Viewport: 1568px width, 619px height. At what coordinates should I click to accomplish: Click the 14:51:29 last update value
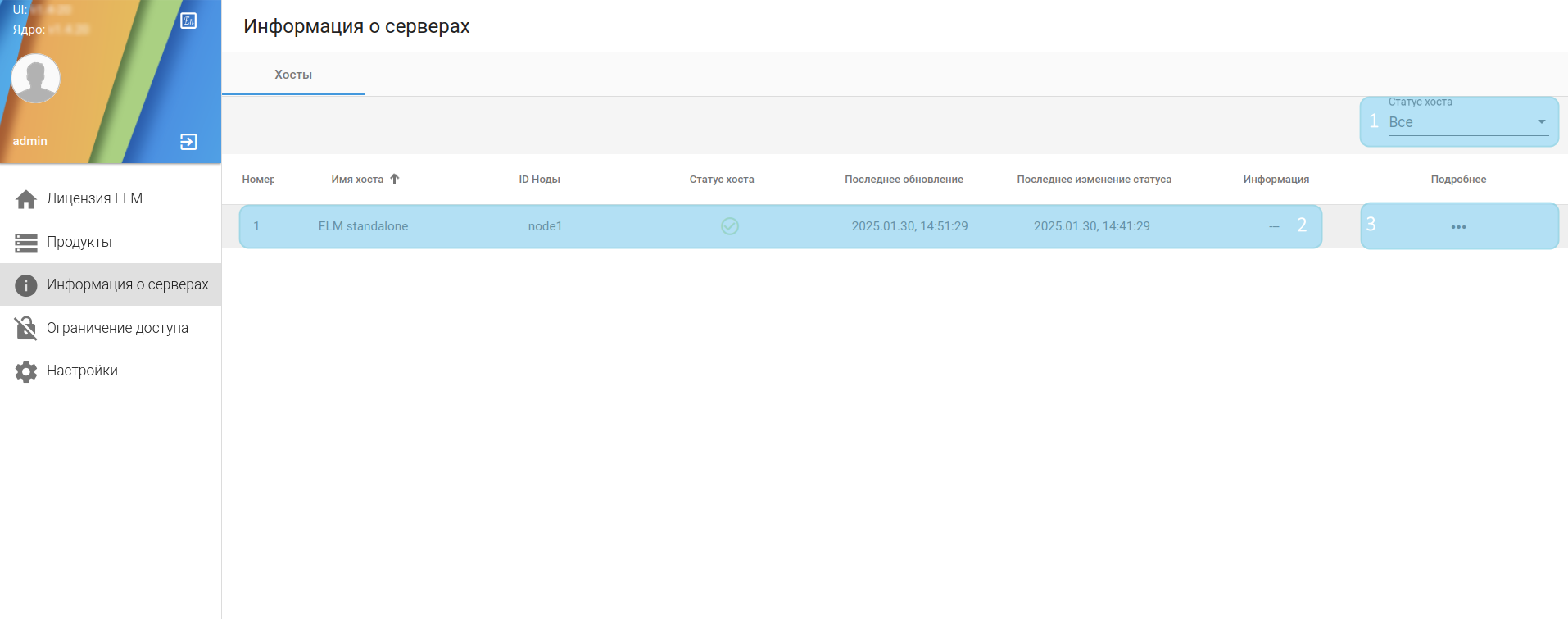[x=909, y=226]
